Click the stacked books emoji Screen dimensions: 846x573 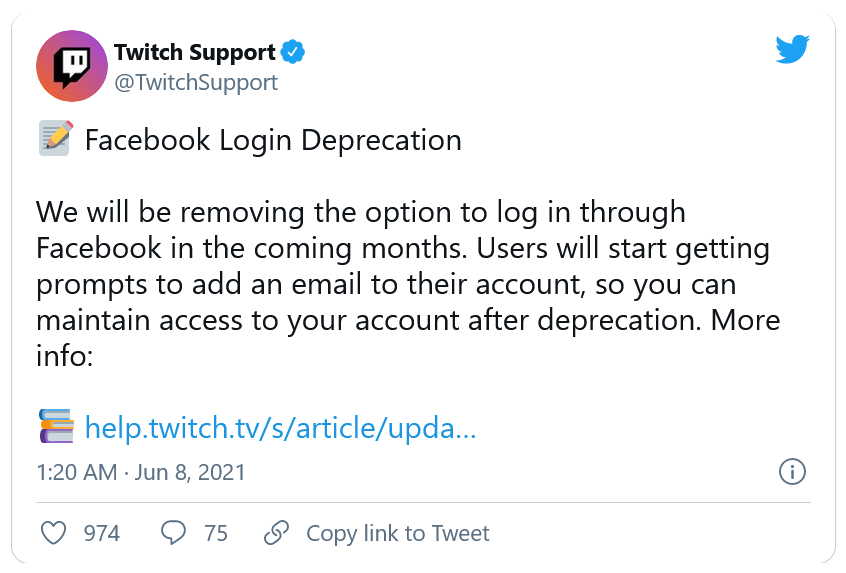tap(55, 427)
